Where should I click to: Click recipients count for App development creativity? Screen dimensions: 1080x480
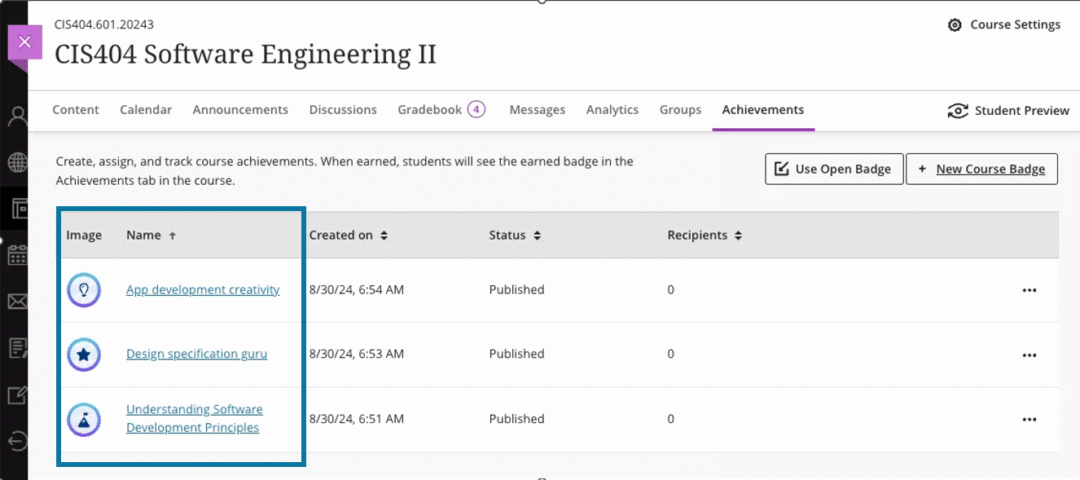coord(671,290)
